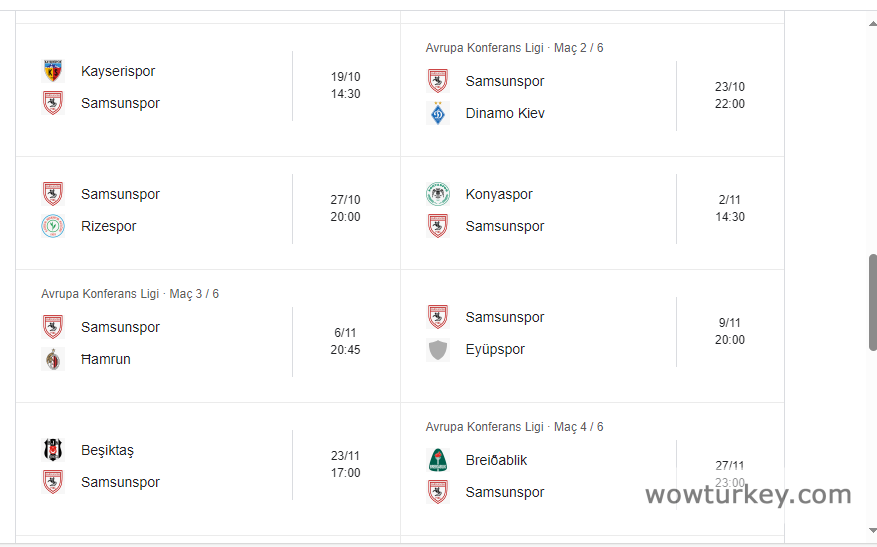The width and height of the screenshot is (877, 547).
Task: Click the Rizespor team logo
Action: 53,226
